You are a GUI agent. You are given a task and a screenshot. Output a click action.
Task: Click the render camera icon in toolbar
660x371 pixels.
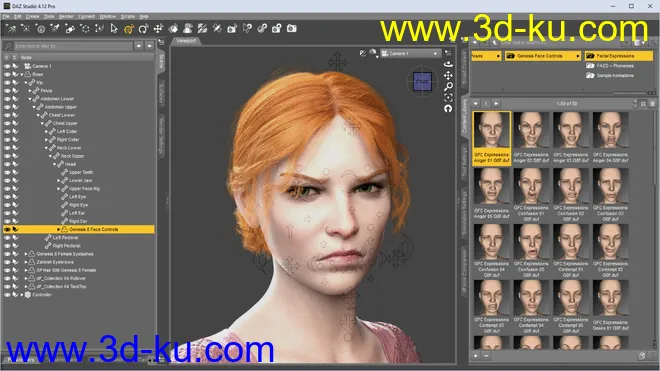pyautogui.click(x=292, y=29)
